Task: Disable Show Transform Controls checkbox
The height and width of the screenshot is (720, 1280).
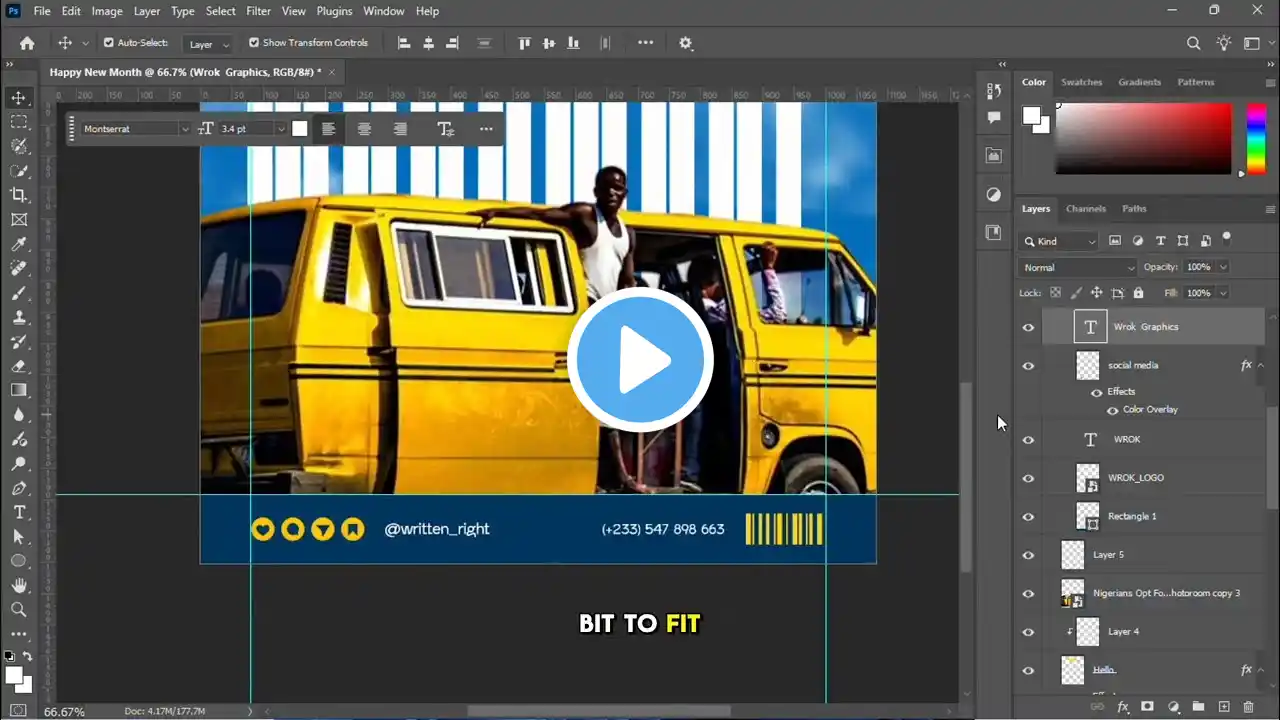Action: [x=254, y=43]
